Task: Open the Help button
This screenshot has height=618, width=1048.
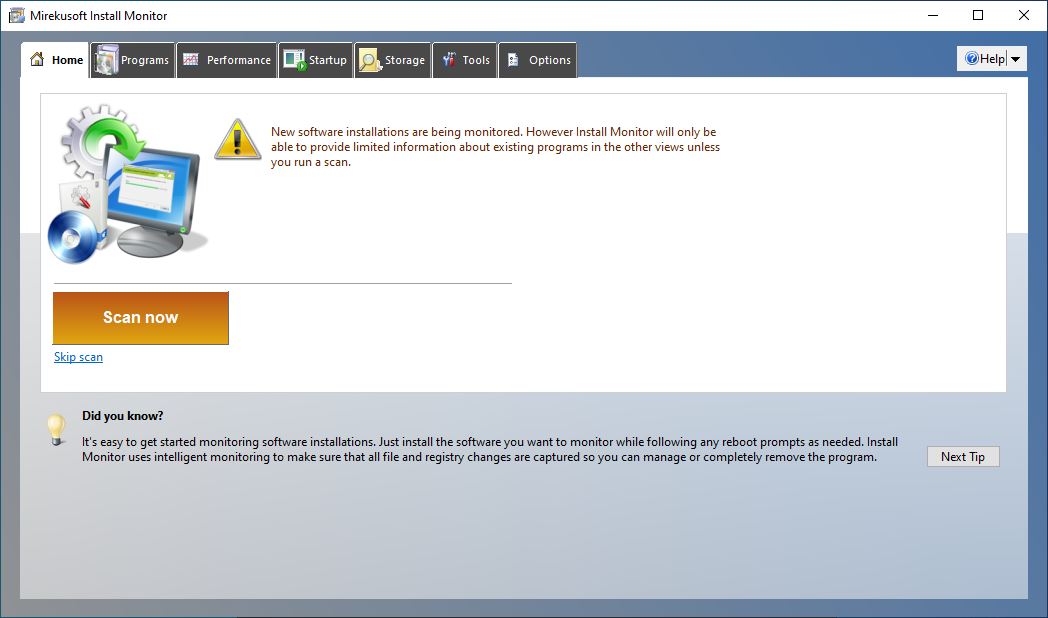Action: point(985,59)
